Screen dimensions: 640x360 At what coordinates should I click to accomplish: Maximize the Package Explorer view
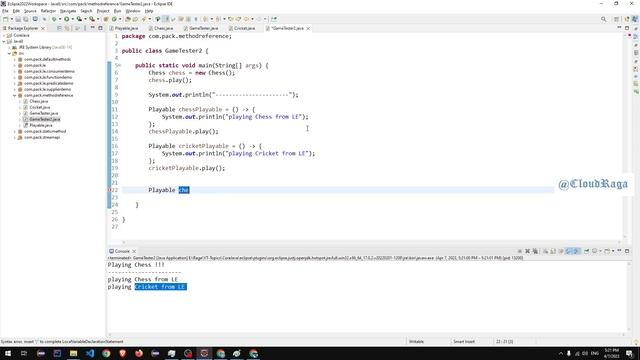tap(100, 28)
